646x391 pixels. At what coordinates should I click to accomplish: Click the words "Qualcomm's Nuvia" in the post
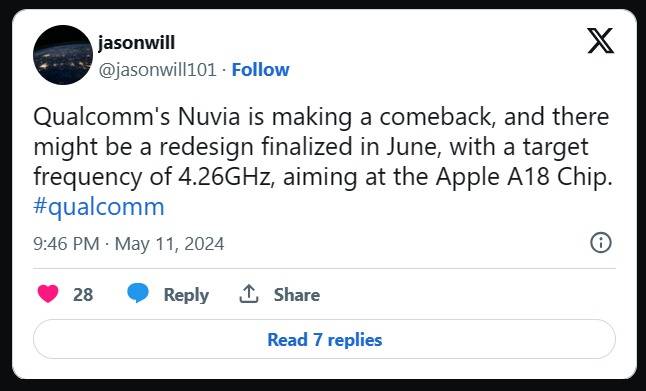click(137, 117)
